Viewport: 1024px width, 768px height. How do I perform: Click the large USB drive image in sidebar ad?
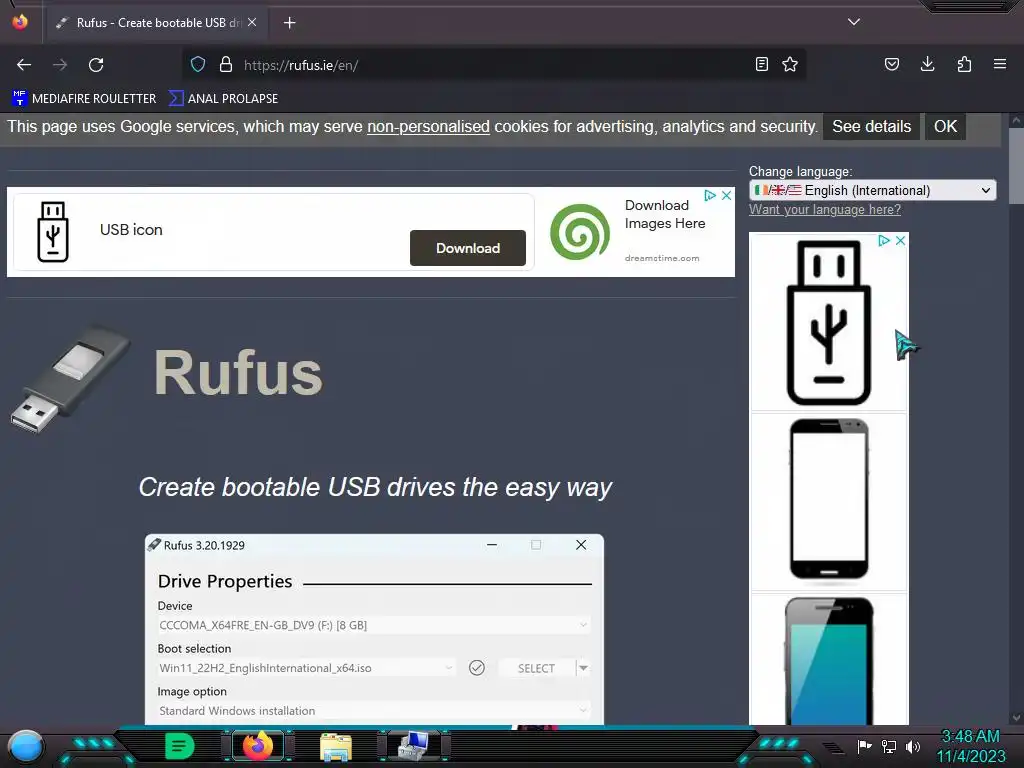click(x=829, y=323)
